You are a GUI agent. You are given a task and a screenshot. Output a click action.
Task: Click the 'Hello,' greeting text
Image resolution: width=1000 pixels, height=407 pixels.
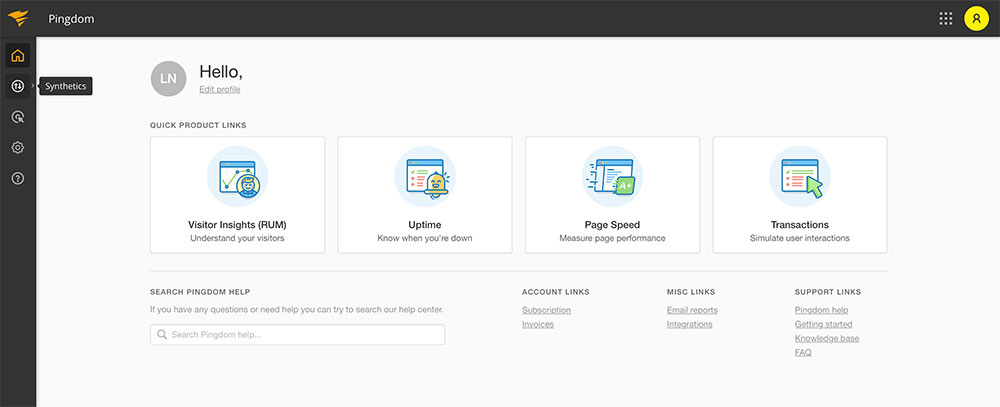[x=221, y=71]
